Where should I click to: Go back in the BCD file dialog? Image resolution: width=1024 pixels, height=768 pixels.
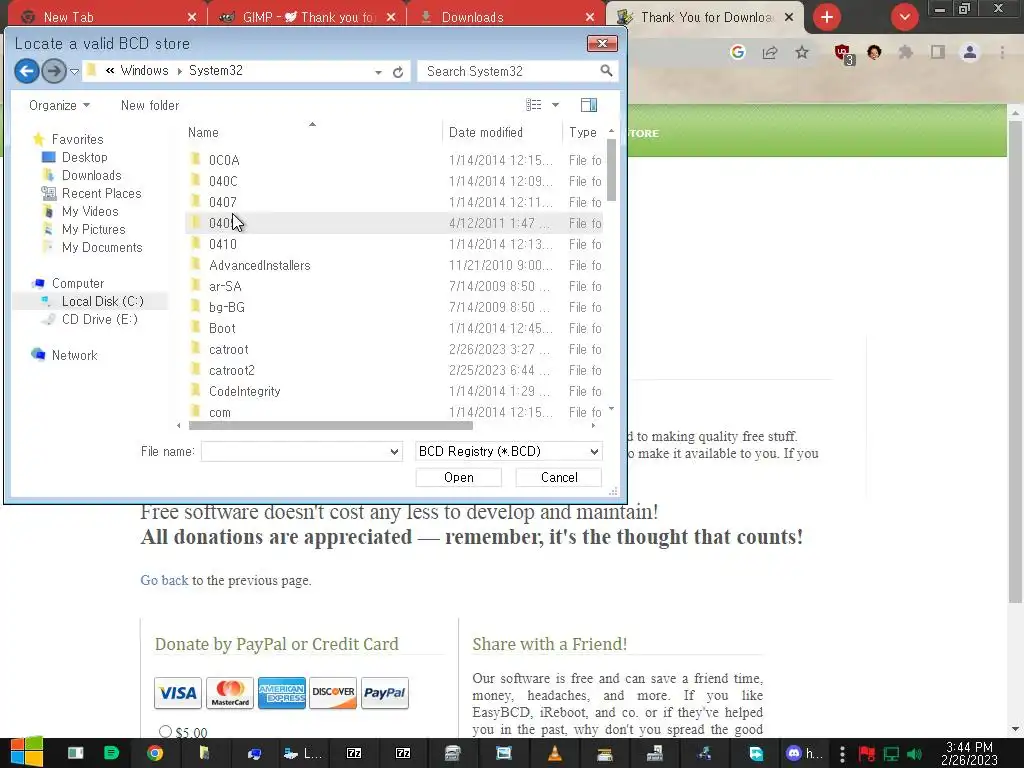[27, 71]
